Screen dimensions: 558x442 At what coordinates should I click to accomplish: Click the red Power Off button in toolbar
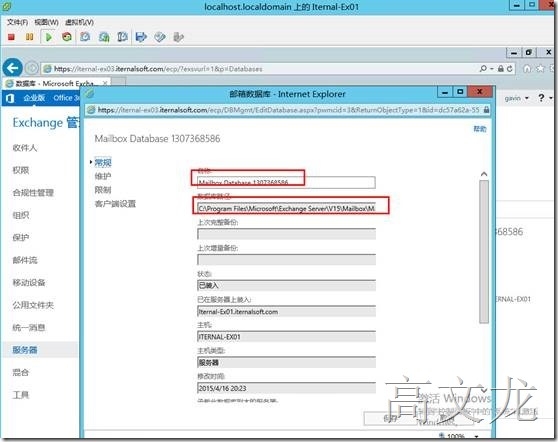11,37
